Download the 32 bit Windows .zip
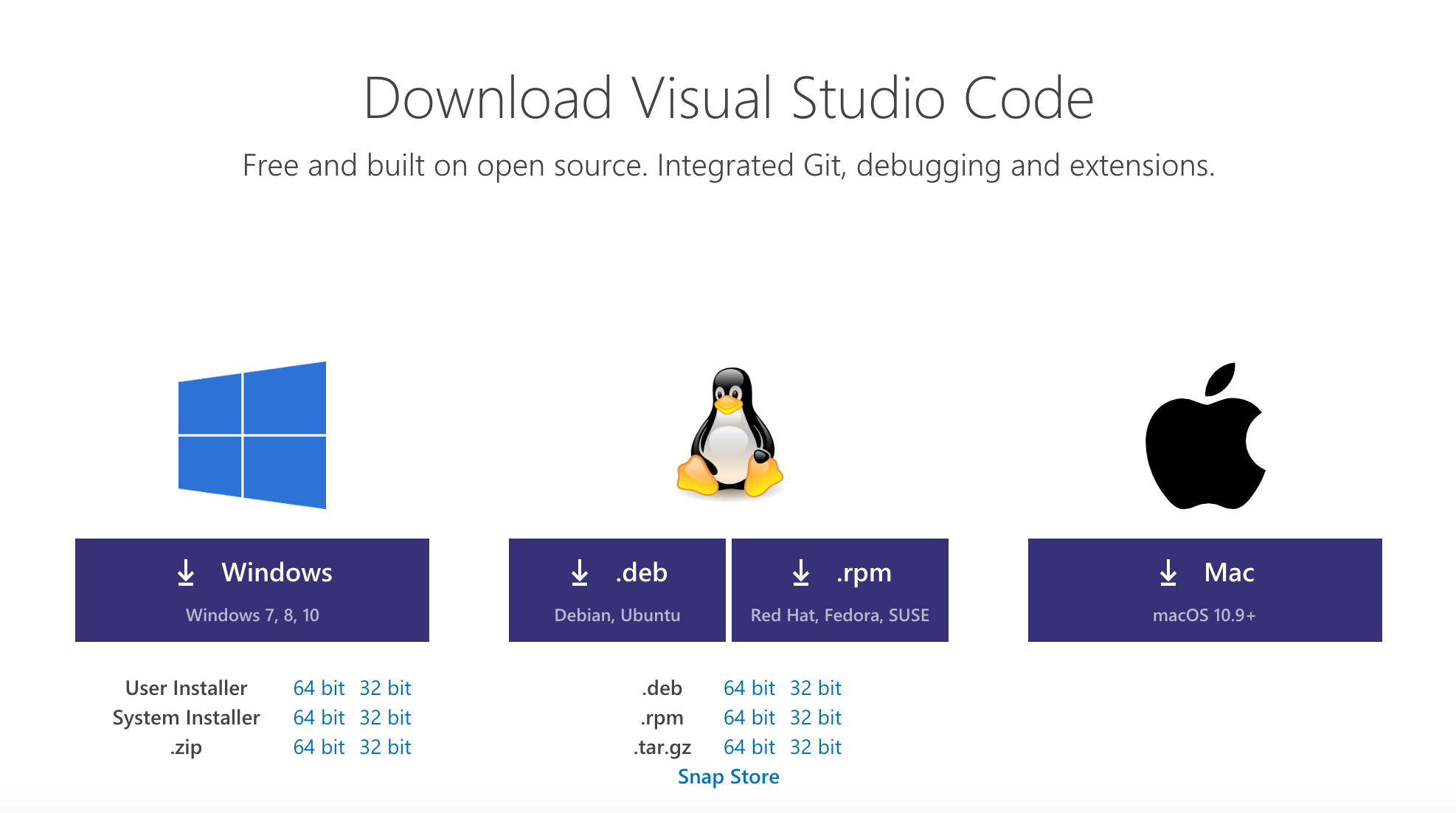Screen dimensions: 1456x813 coord(385,747)
